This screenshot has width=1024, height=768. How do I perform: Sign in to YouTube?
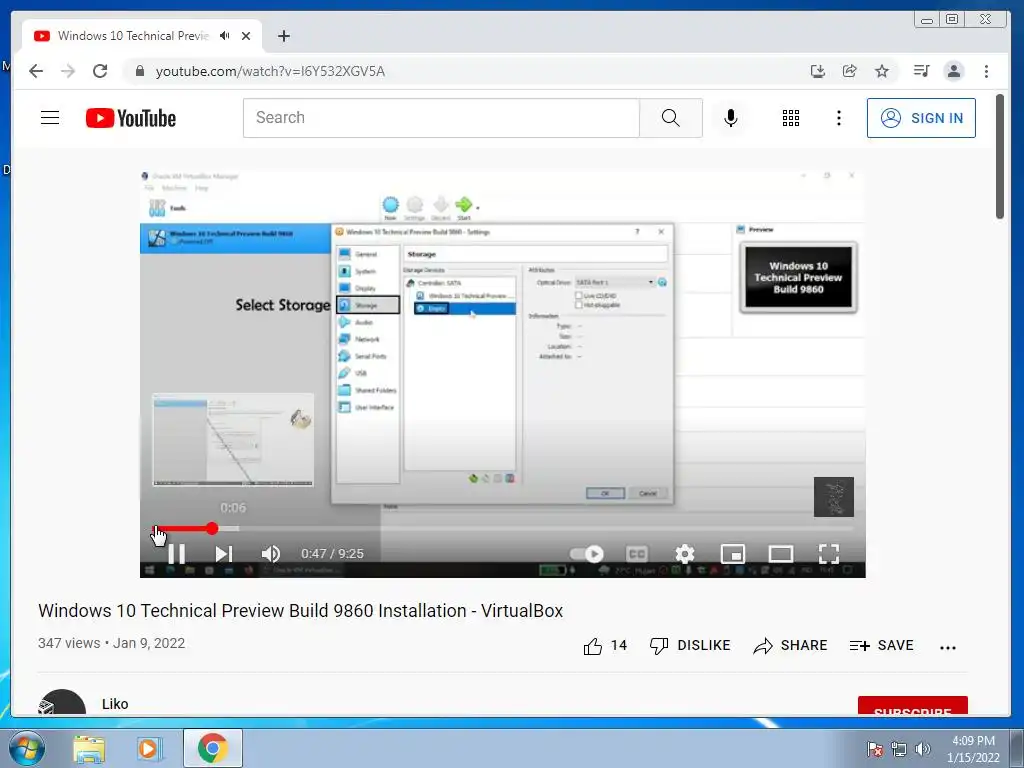click(921, 118)
